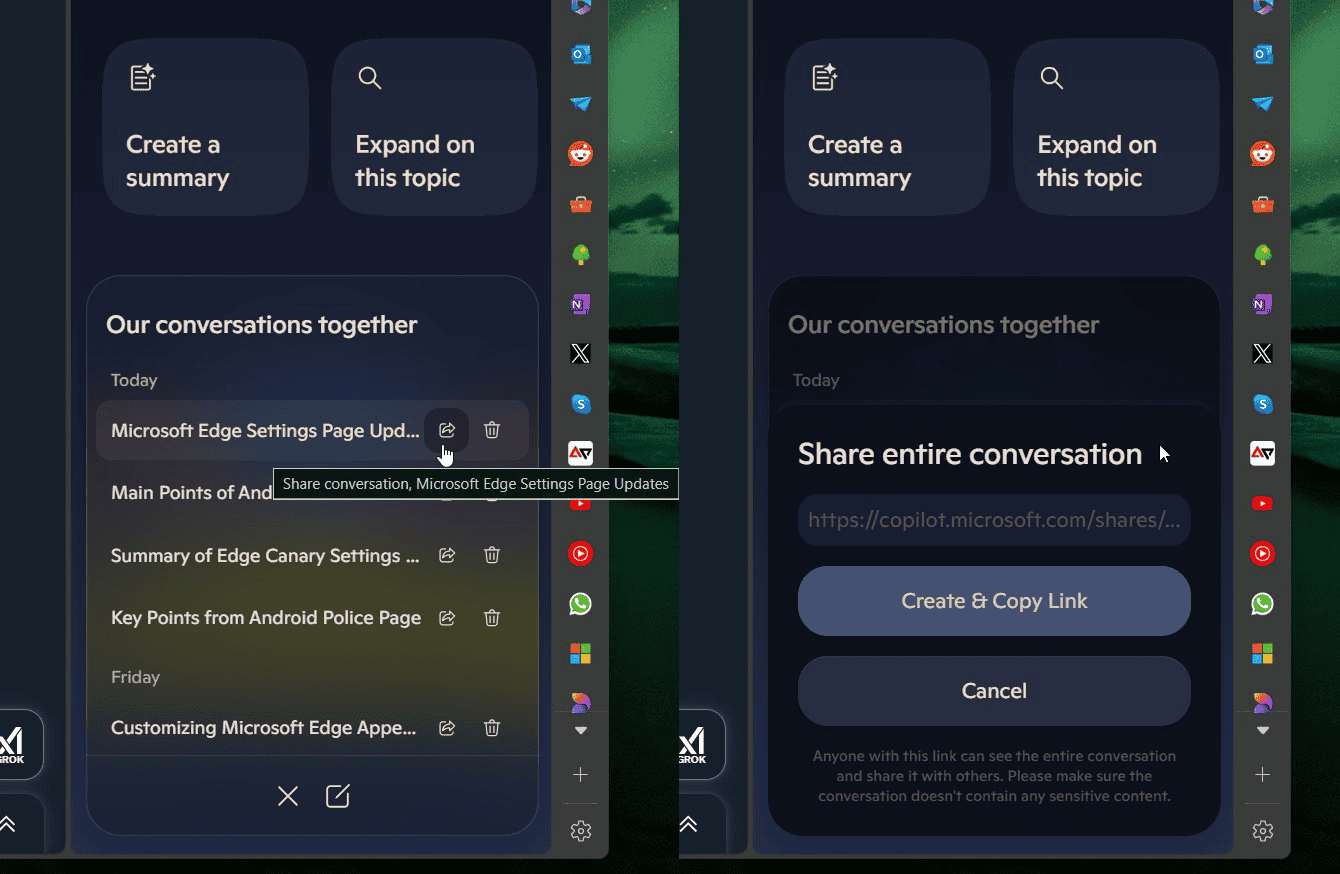Choose Expand on this topic card above the Share dialog
The image size is (1340, 874).
[x=1116, y=127]
